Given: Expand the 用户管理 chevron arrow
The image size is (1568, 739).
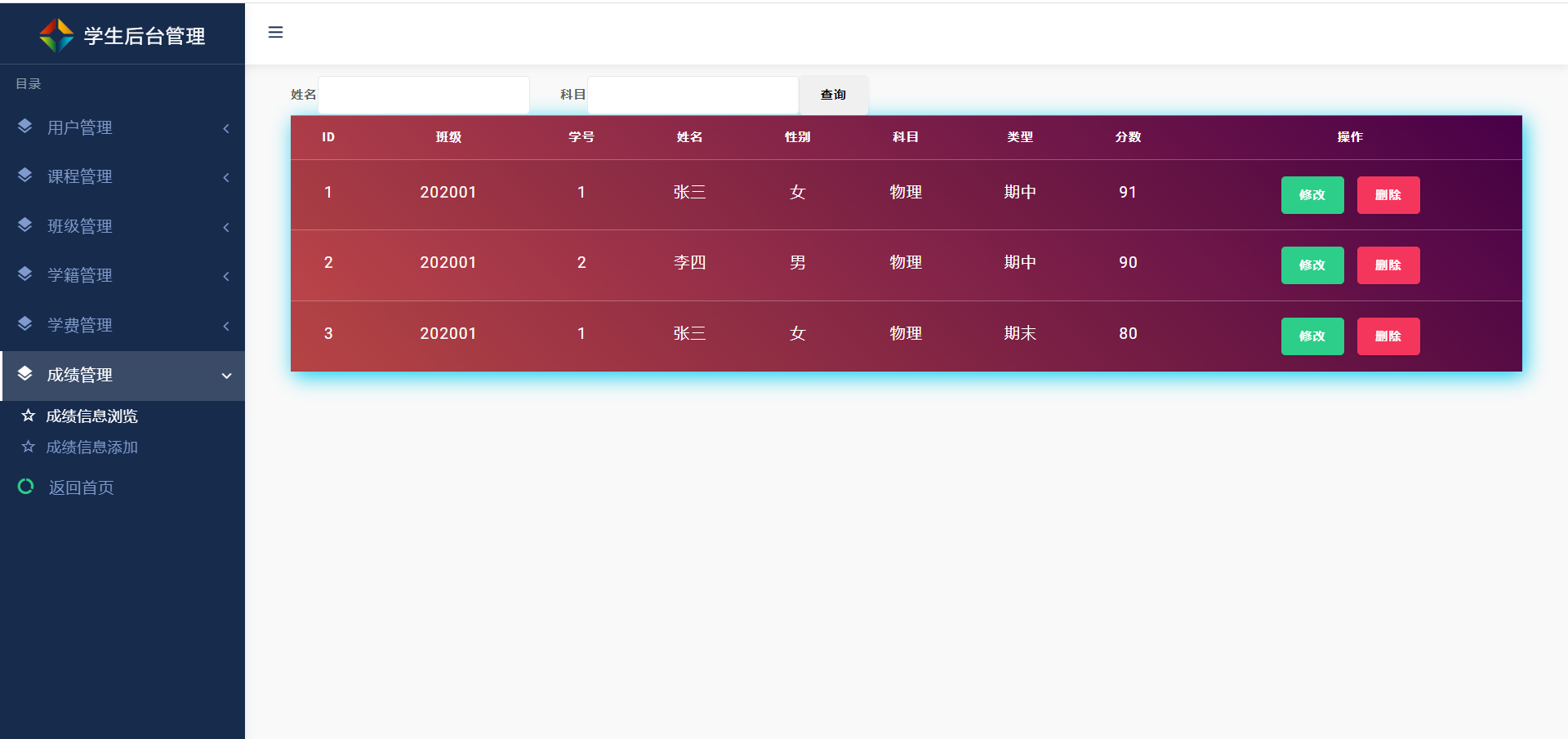Looking at the screenshot, I should click(x=226, y=128).
